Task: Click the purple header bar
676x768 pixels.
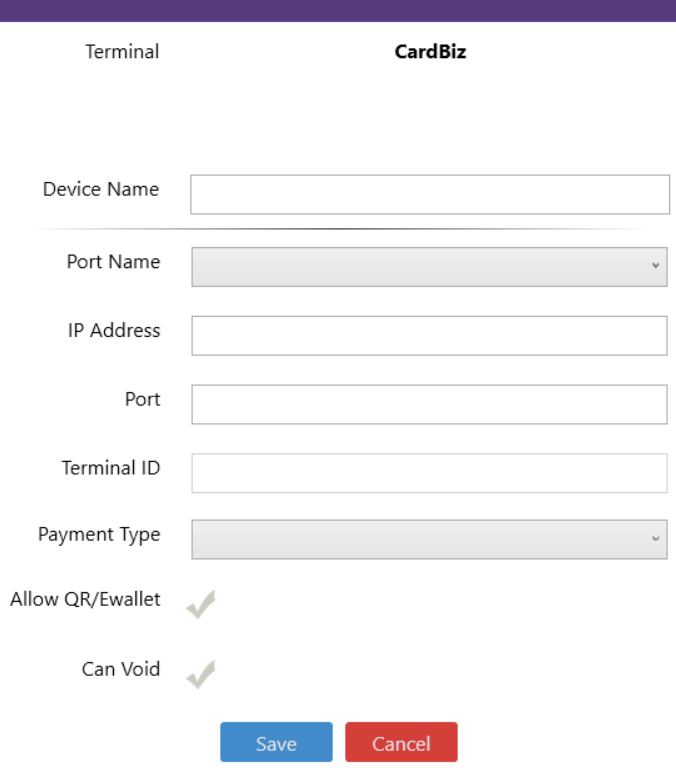Action: 338,10
